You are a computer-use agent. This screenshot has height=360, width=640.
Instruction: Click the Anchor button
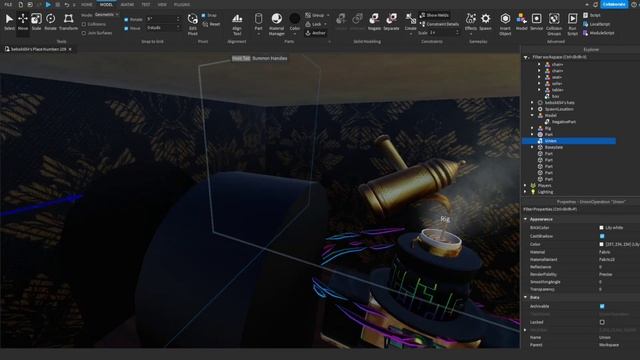point(315,33)
